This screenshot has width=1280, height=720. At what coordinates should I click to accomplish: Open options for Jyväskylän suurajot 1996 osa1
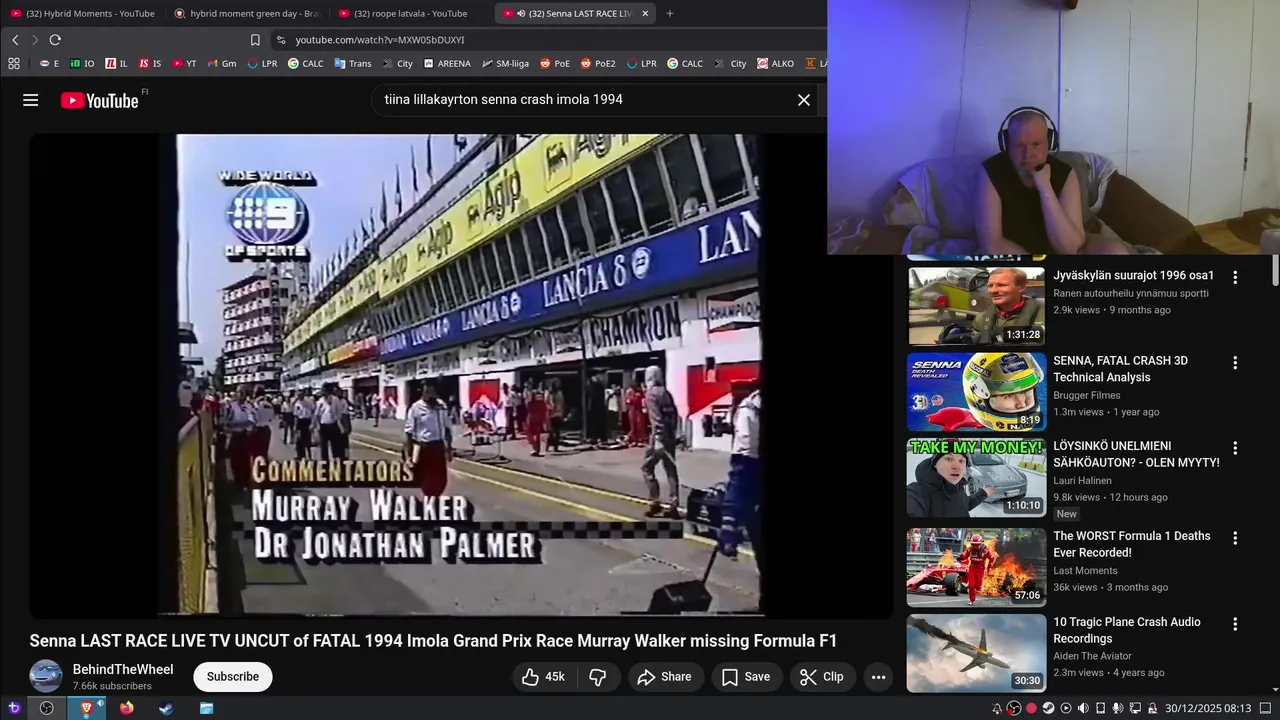point(1235,277)
